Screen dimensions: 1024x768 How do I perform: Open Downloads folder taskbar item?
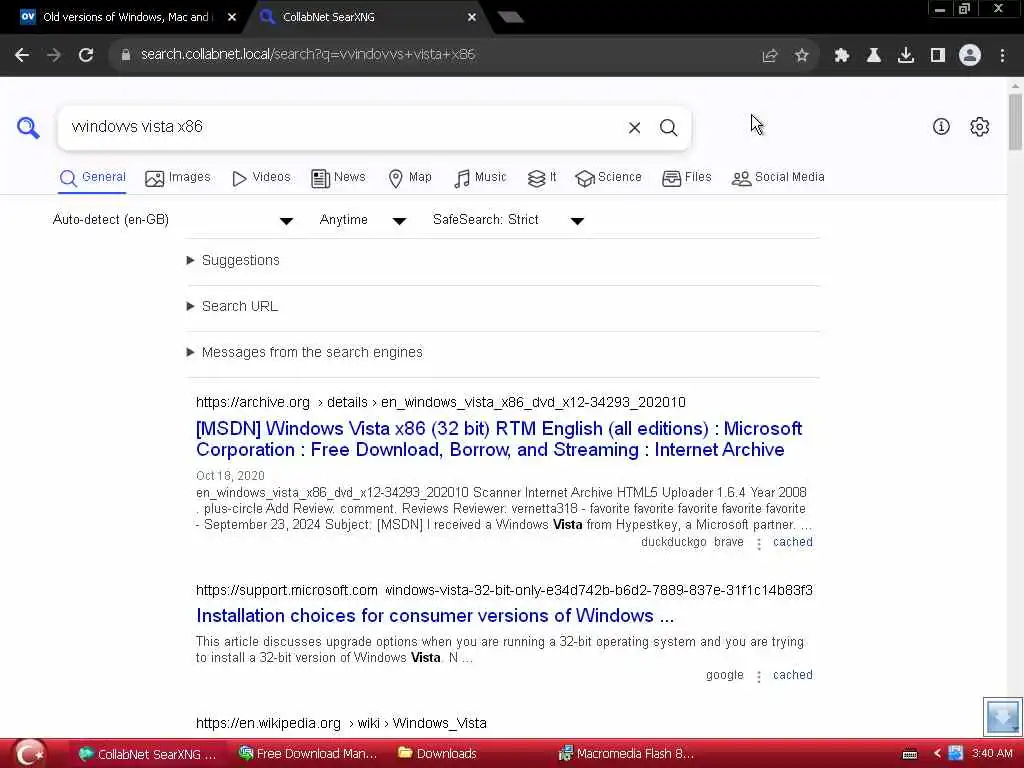point(438,754)
